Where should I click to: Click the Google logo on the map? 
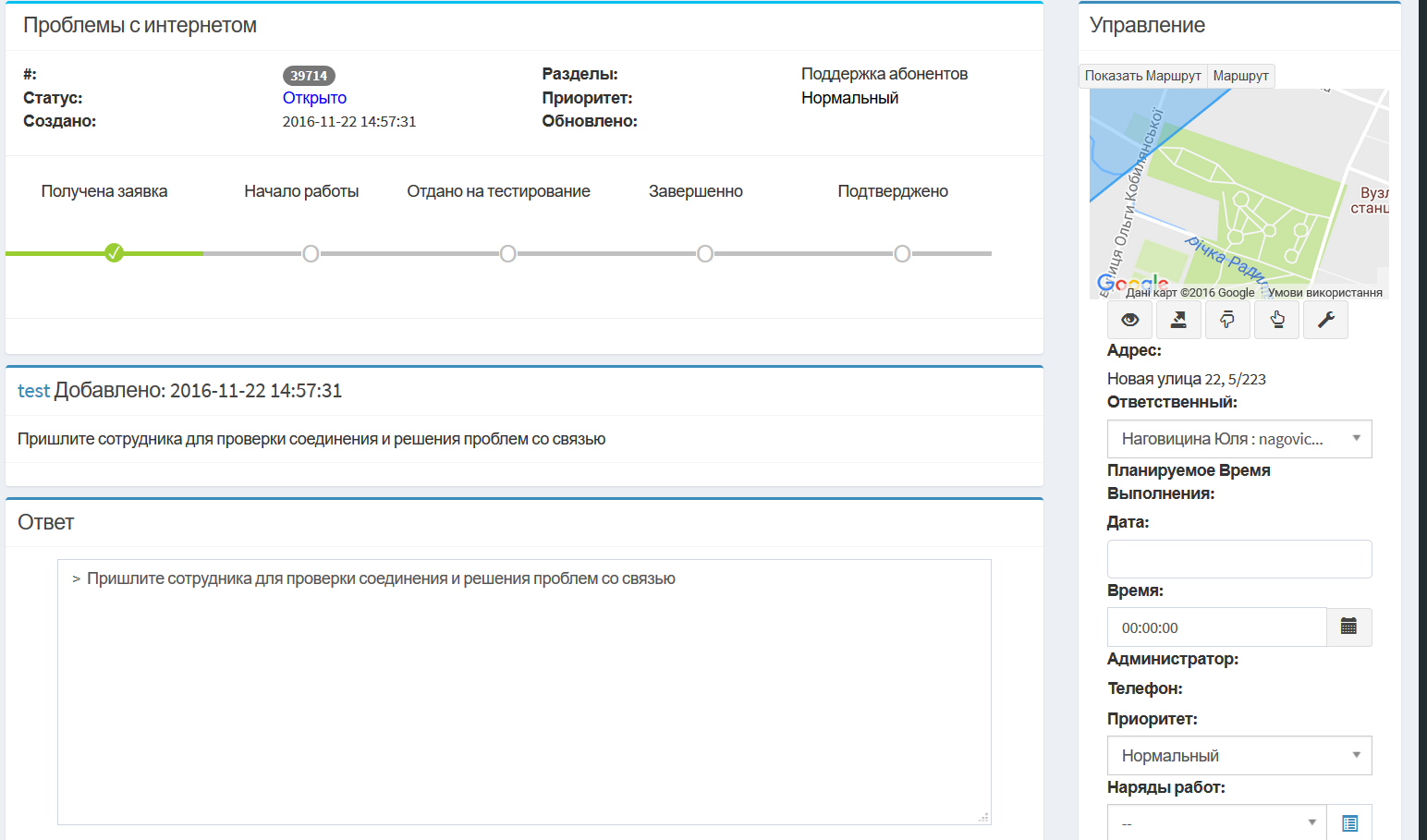(x=1132, y=283)
